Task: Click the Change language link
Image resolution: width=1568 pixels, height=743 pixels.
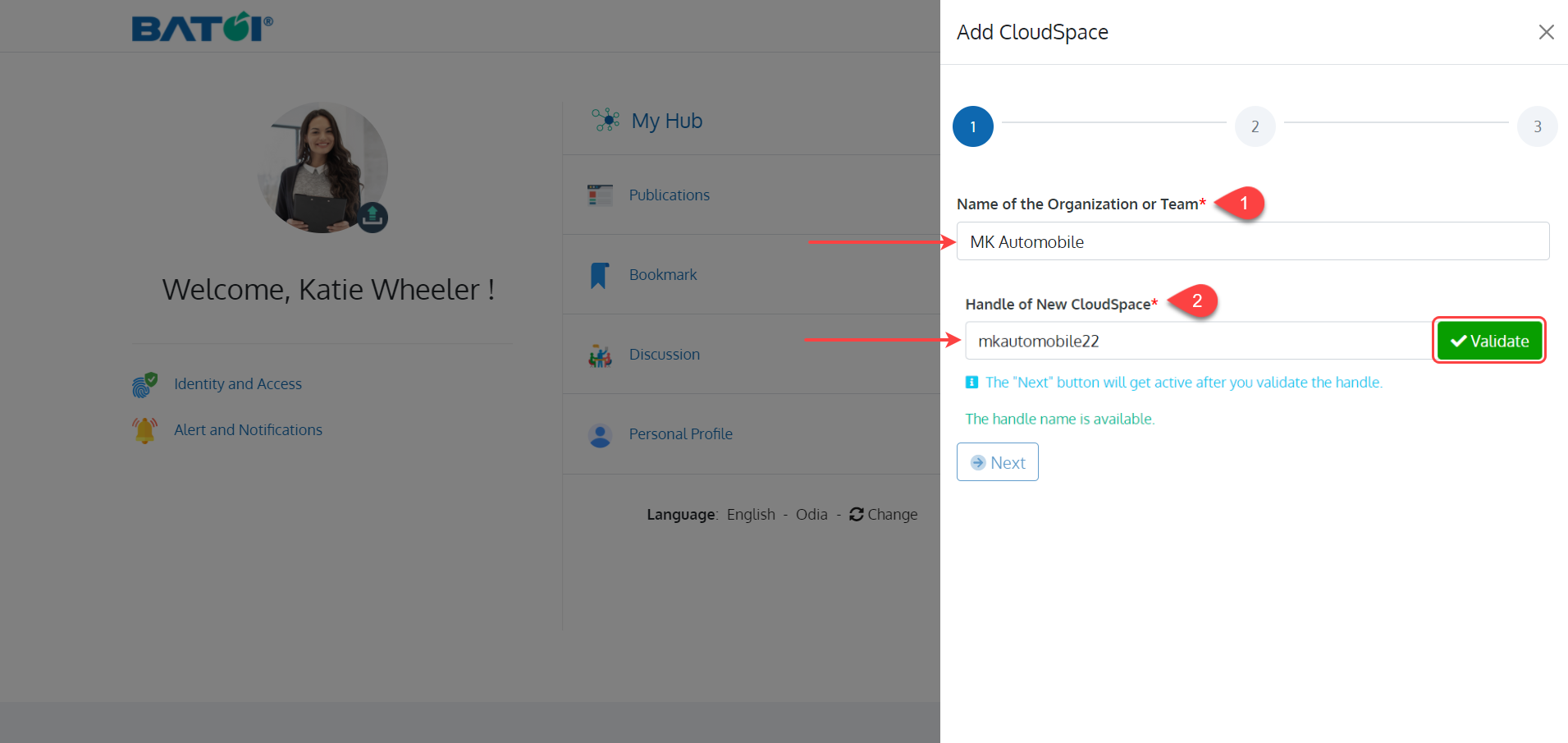Action: pos(892,515)
